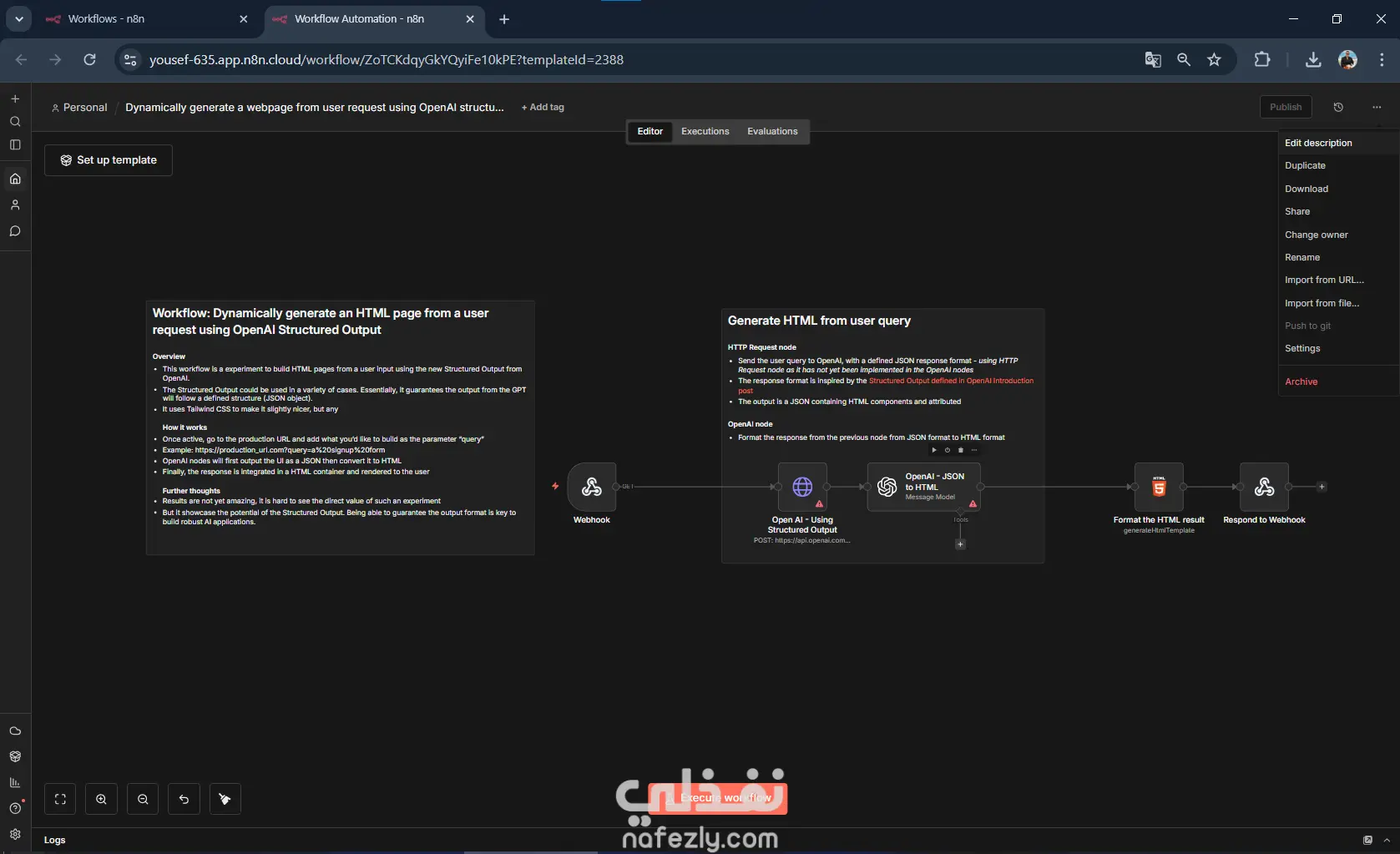The height and width of the screenshot is (854, 1400).
Task: Open the cloud icon in the sidebar
Action: pos(15,730)
